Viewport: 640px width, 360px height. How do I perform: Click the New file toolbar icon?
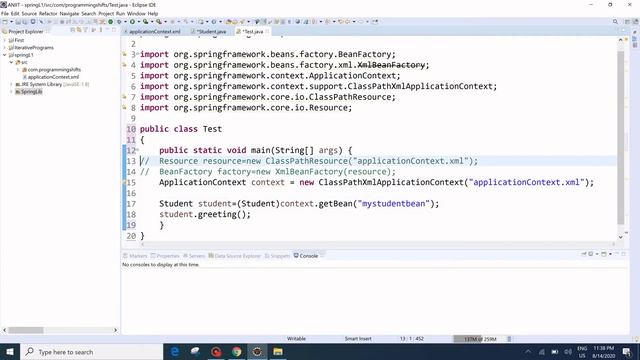5,22
